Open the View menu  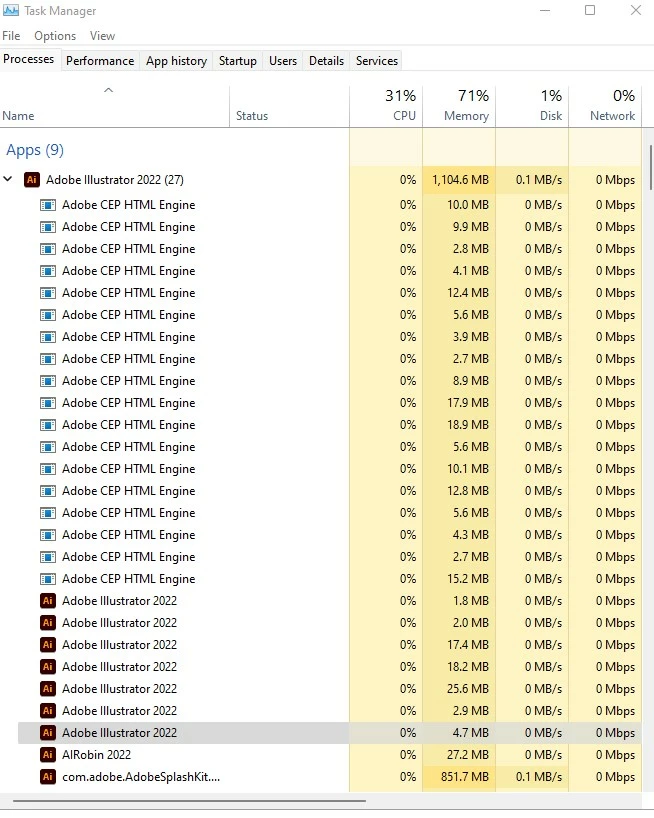pos(102,35)
